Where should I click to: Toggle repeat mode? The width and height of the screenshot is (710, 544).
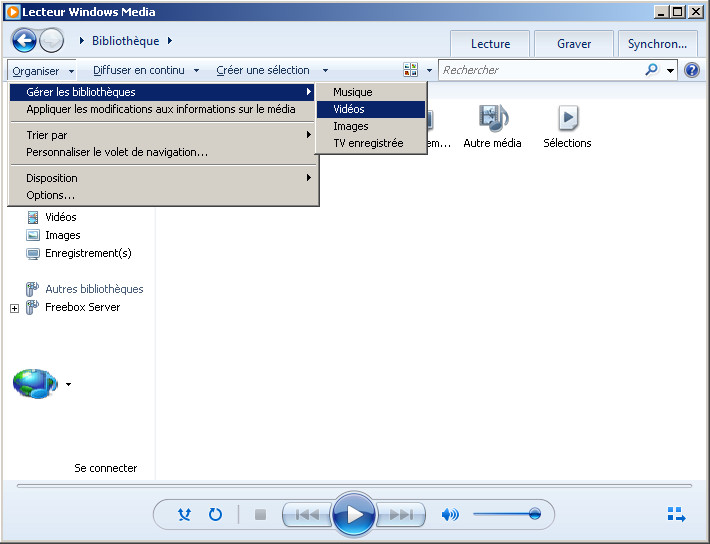[215, 515]
